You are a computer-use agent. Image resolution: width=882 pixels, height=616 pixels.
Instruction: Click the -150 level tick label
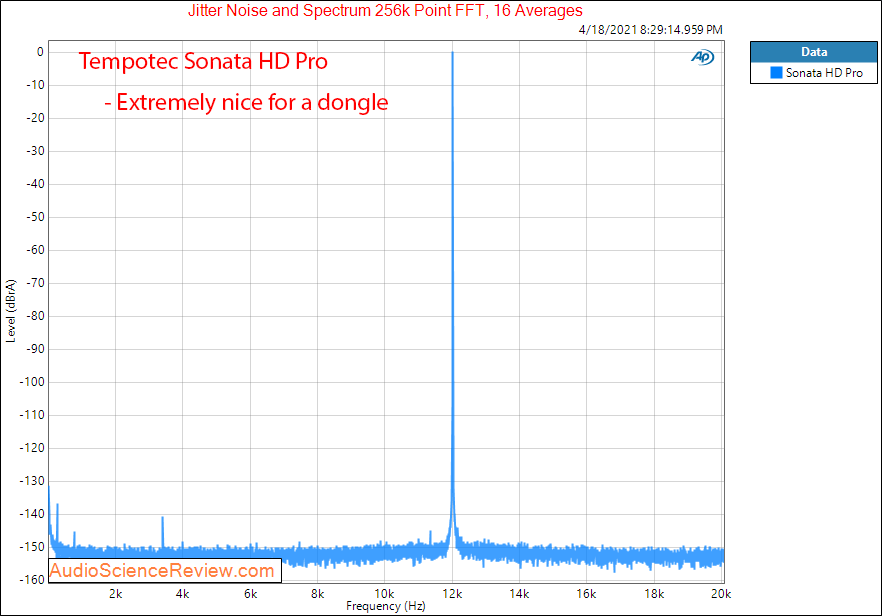[32, 547]
